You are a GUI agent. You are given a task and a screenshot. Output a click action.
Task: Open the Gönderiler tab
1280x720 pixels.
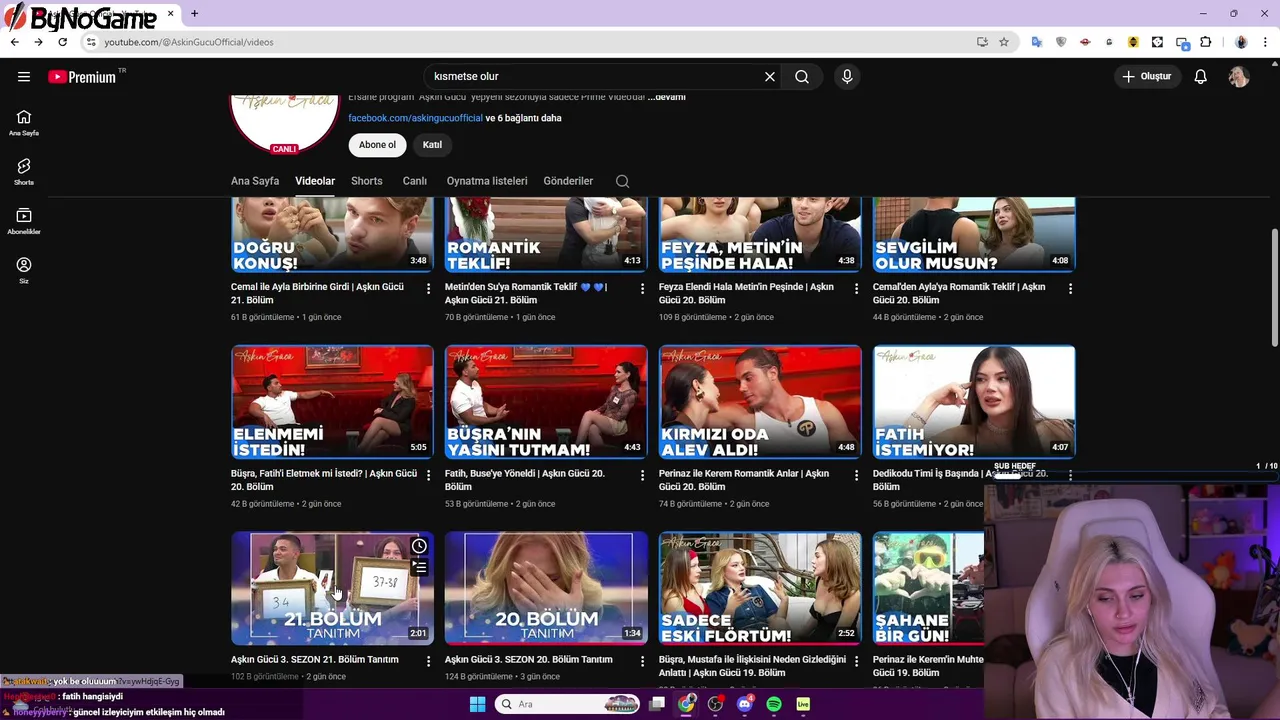tap(568, 181)
